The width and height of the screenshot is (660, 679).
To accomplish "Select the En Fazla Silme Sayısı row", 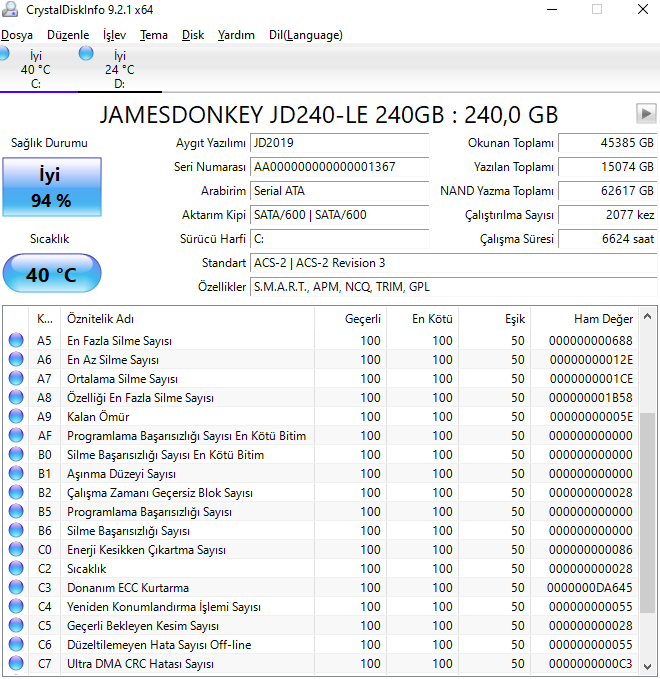I will [321, 341].
